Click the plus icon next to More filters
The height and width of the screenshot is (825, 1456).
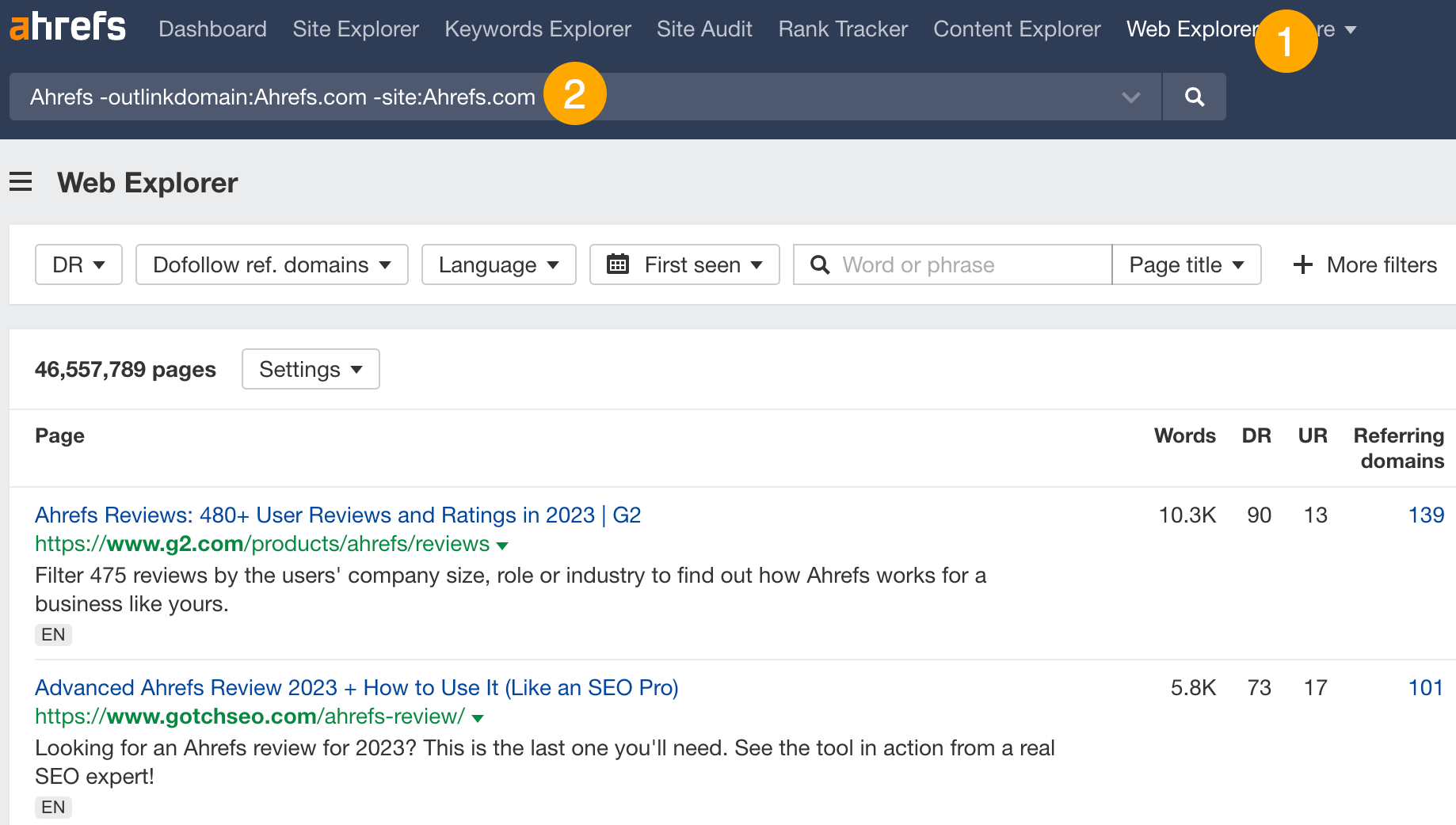1302,264
